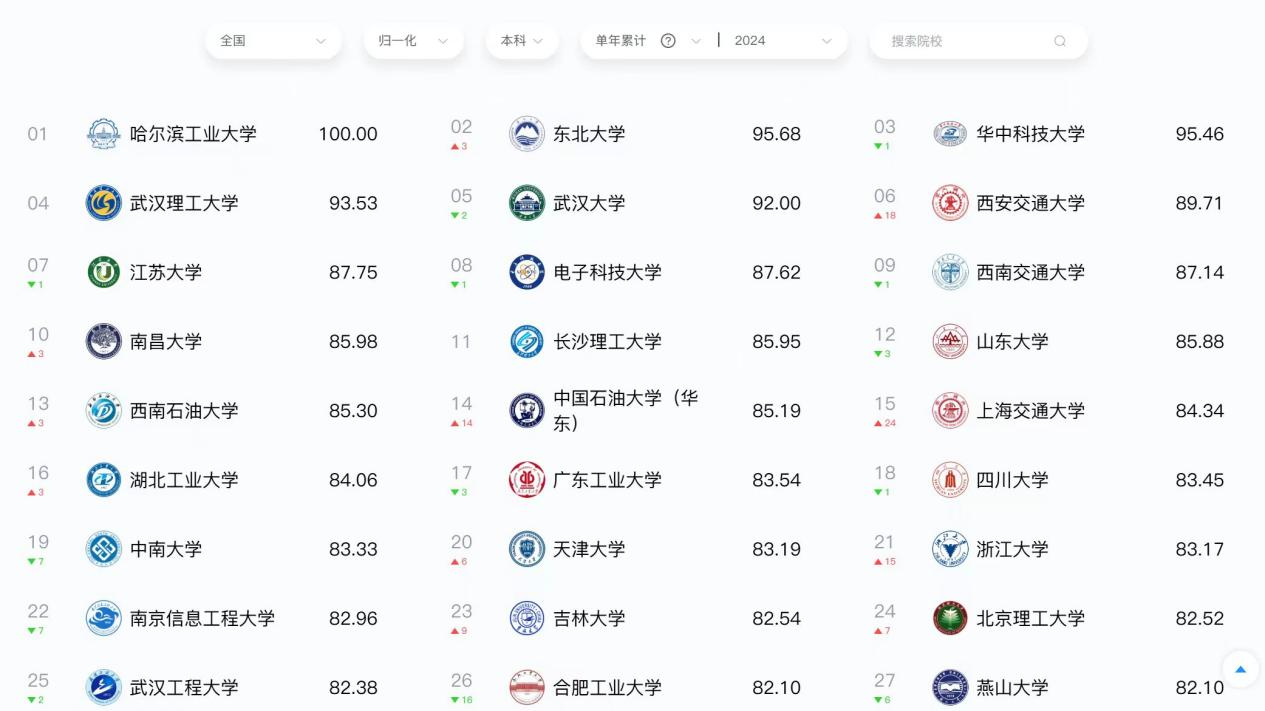Open the 西安交通大学 entry
Screen dimensions: 1265x711
[x=1030, y=203]
